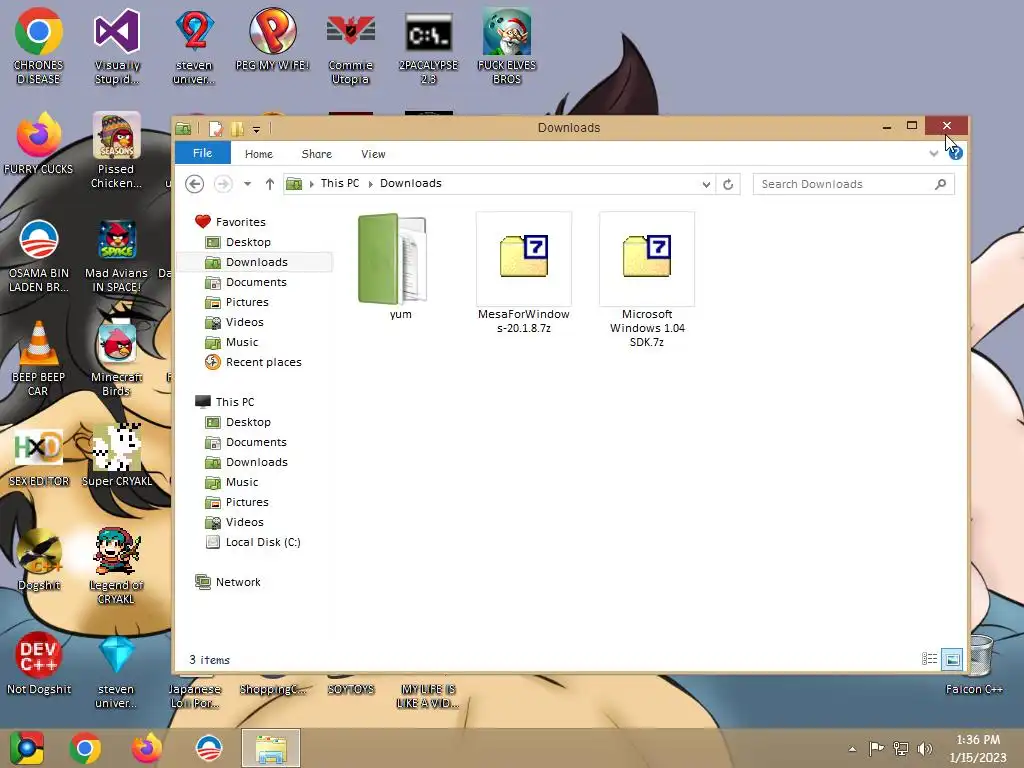Click the File Explorer taskbar button

(x=271, y=748)
